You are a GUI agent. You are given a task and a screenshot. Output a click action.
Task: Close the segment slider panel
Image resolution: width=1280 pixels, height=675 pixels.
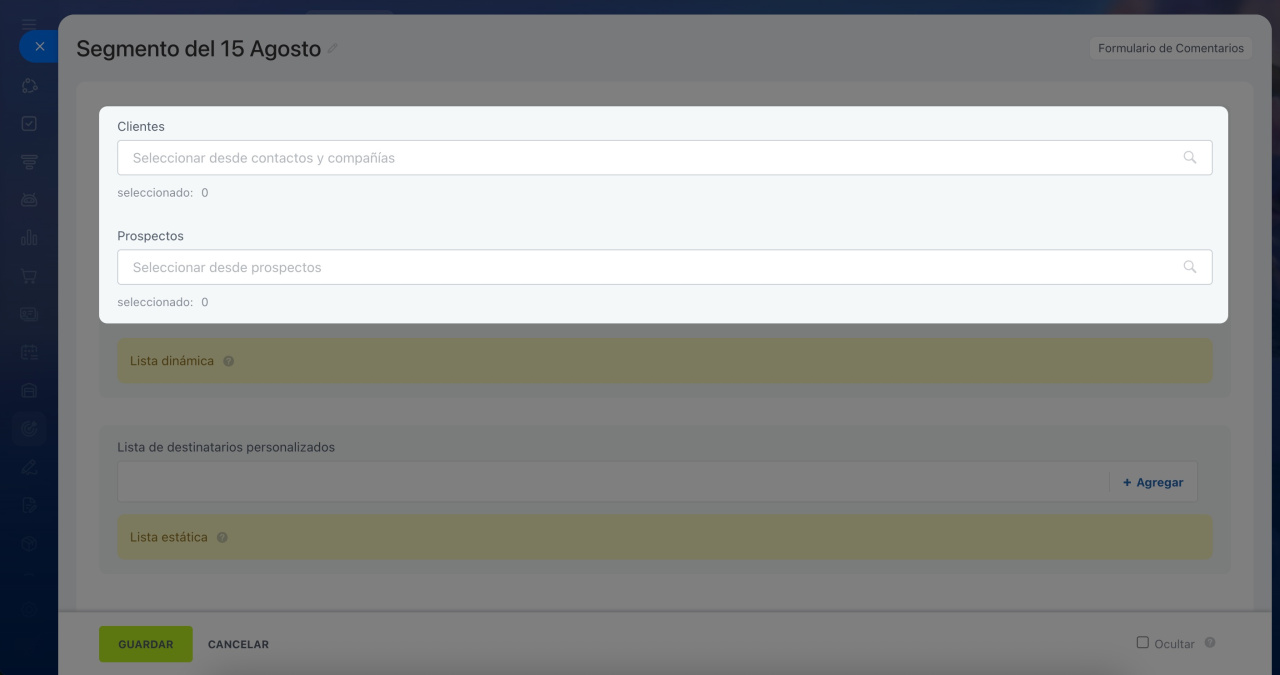click(x=39, y=46)
